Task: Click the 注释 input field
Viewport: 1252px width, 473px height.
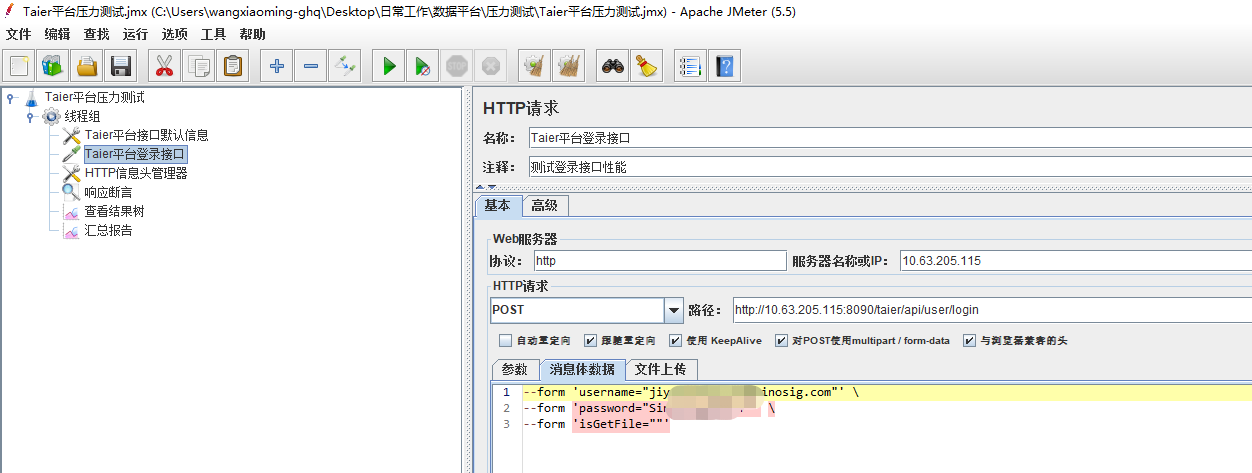Action: pyautogui.click(x=889, y=168)
